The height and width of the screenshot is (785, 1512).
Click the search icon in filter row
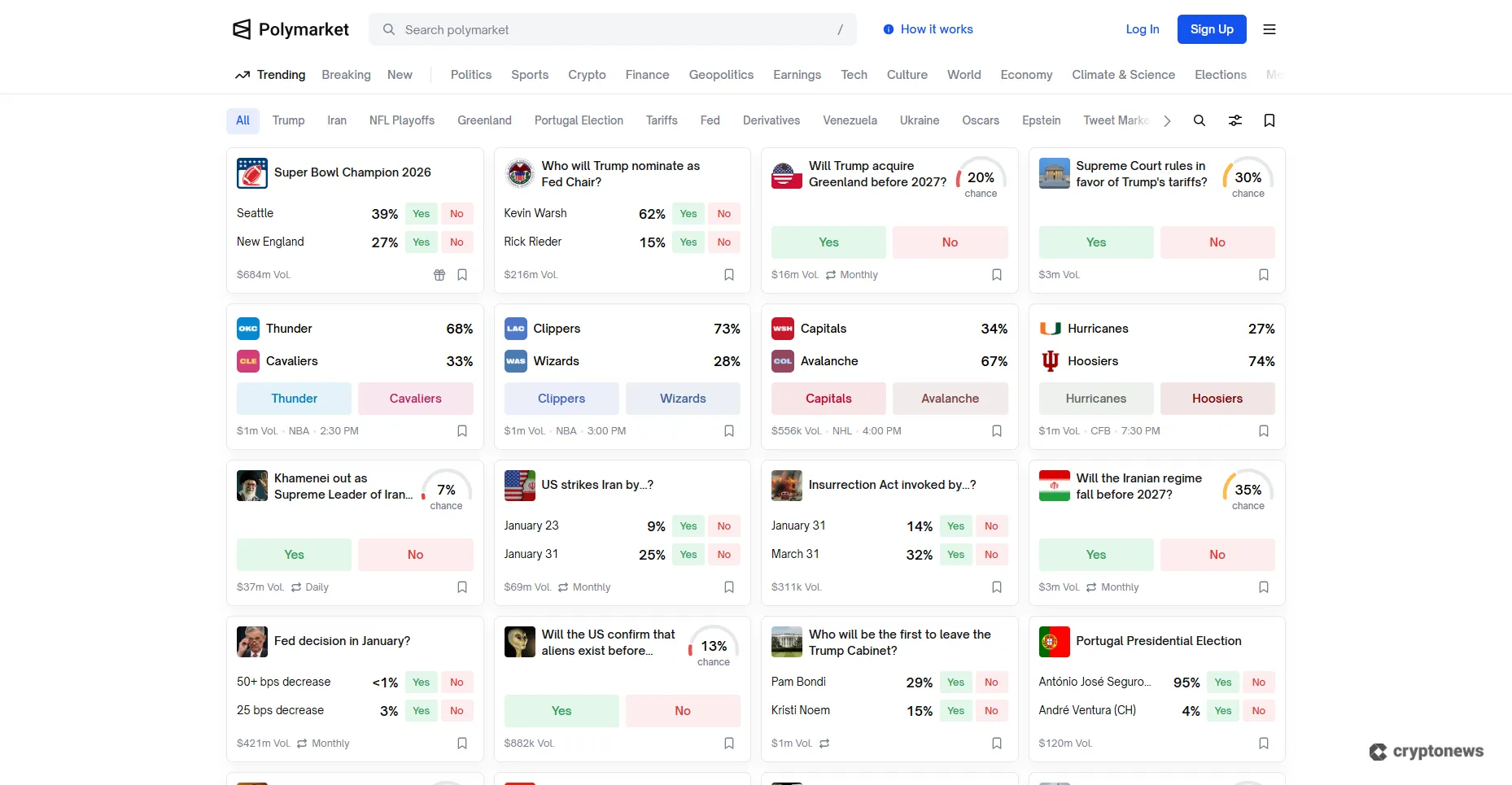pos(1200,120)
